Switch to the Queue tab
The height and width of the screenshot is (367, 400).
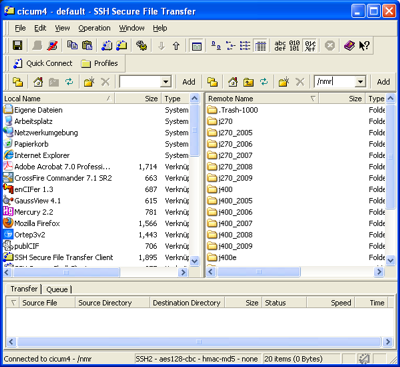[x=57, y=289]
